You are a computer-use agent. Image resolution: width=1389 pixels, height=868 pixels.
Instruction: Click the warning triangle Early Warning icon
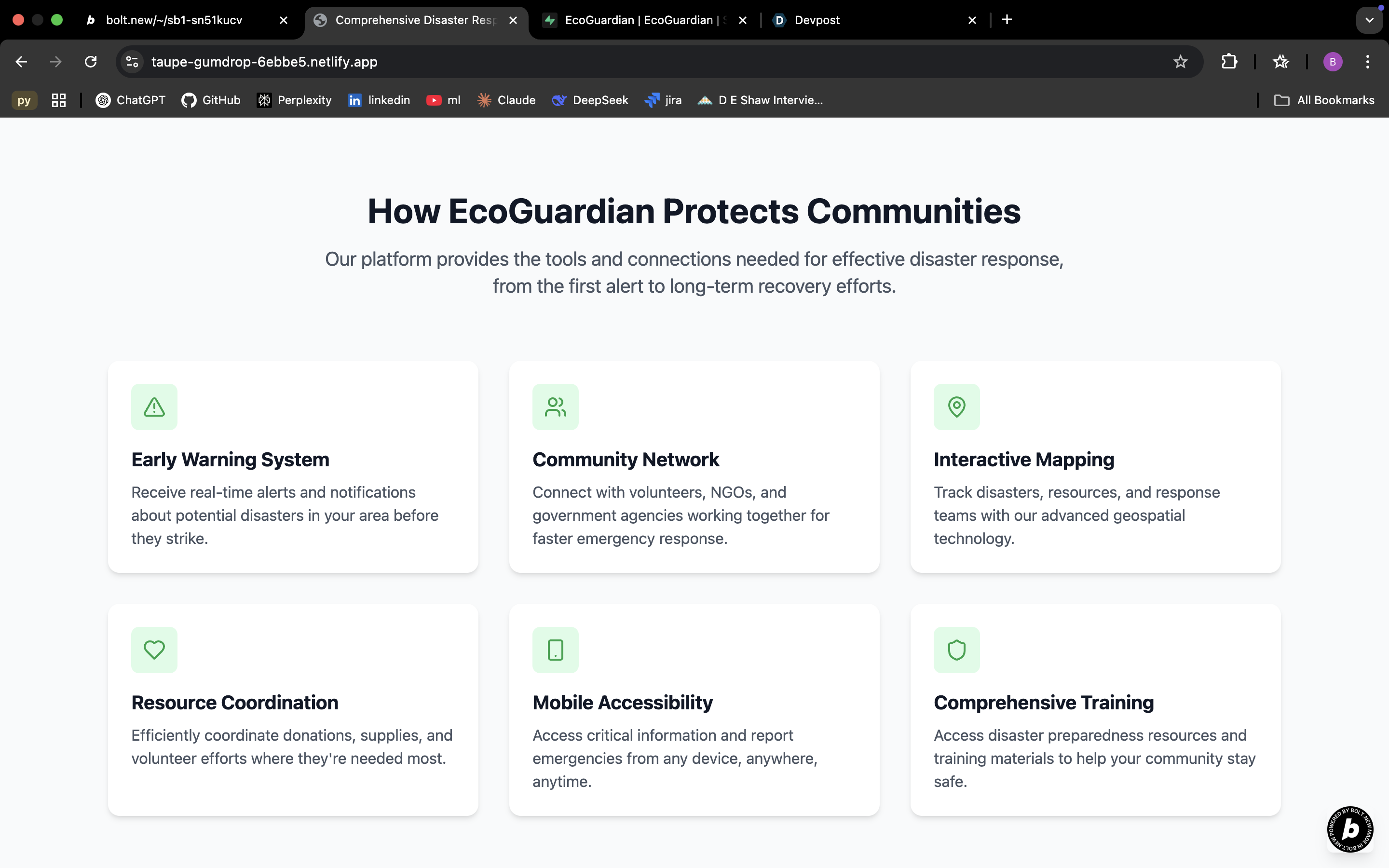[x=154, y=407]
